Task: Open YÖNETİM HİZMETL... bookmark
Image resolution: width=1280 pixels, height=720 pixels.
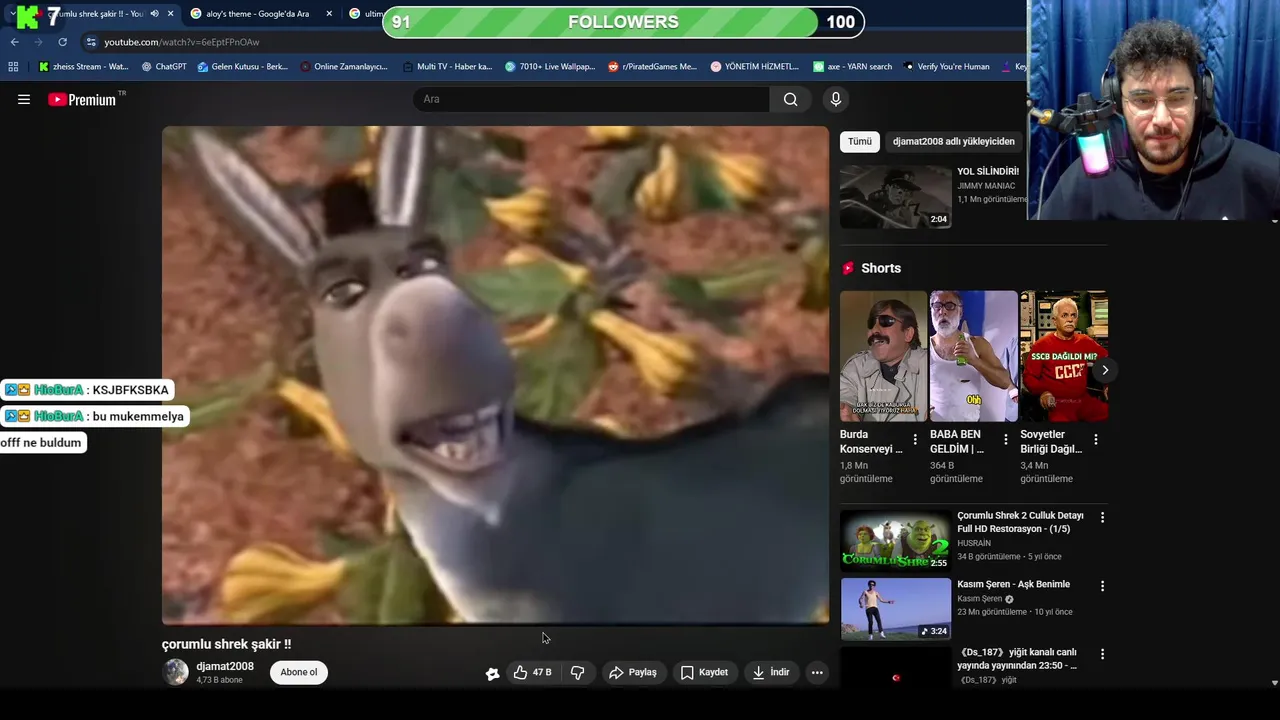Action: click(x=755, y=67)
